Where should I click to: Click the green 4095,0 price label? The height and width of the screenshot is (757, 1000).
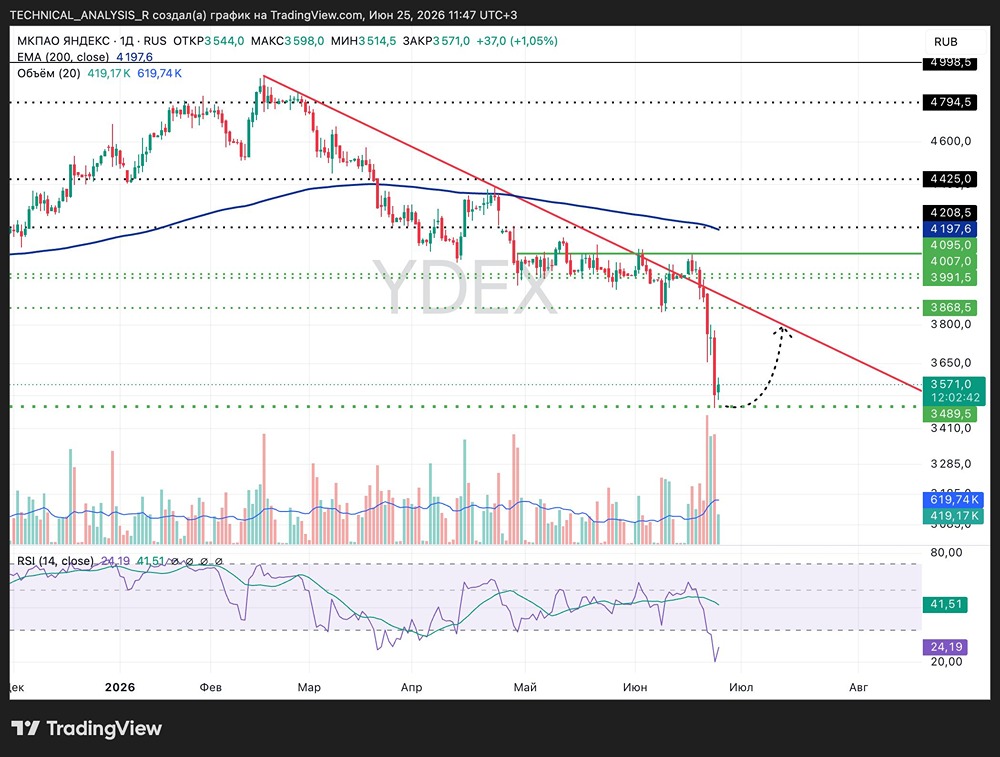coord(950,245)
